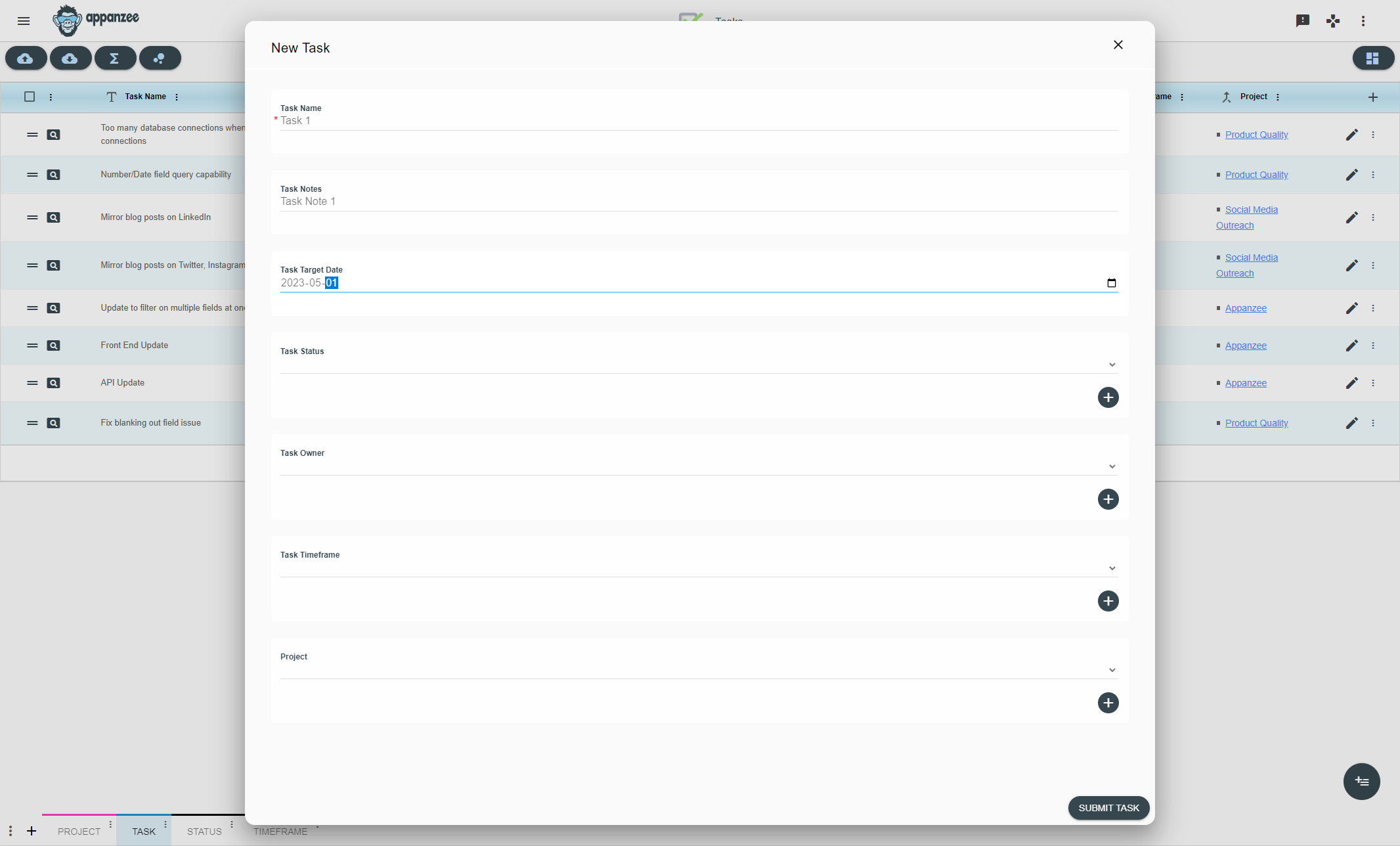Switch to the TASK tab
This screenshot has height=846, width=1400.
coord(144,832)
